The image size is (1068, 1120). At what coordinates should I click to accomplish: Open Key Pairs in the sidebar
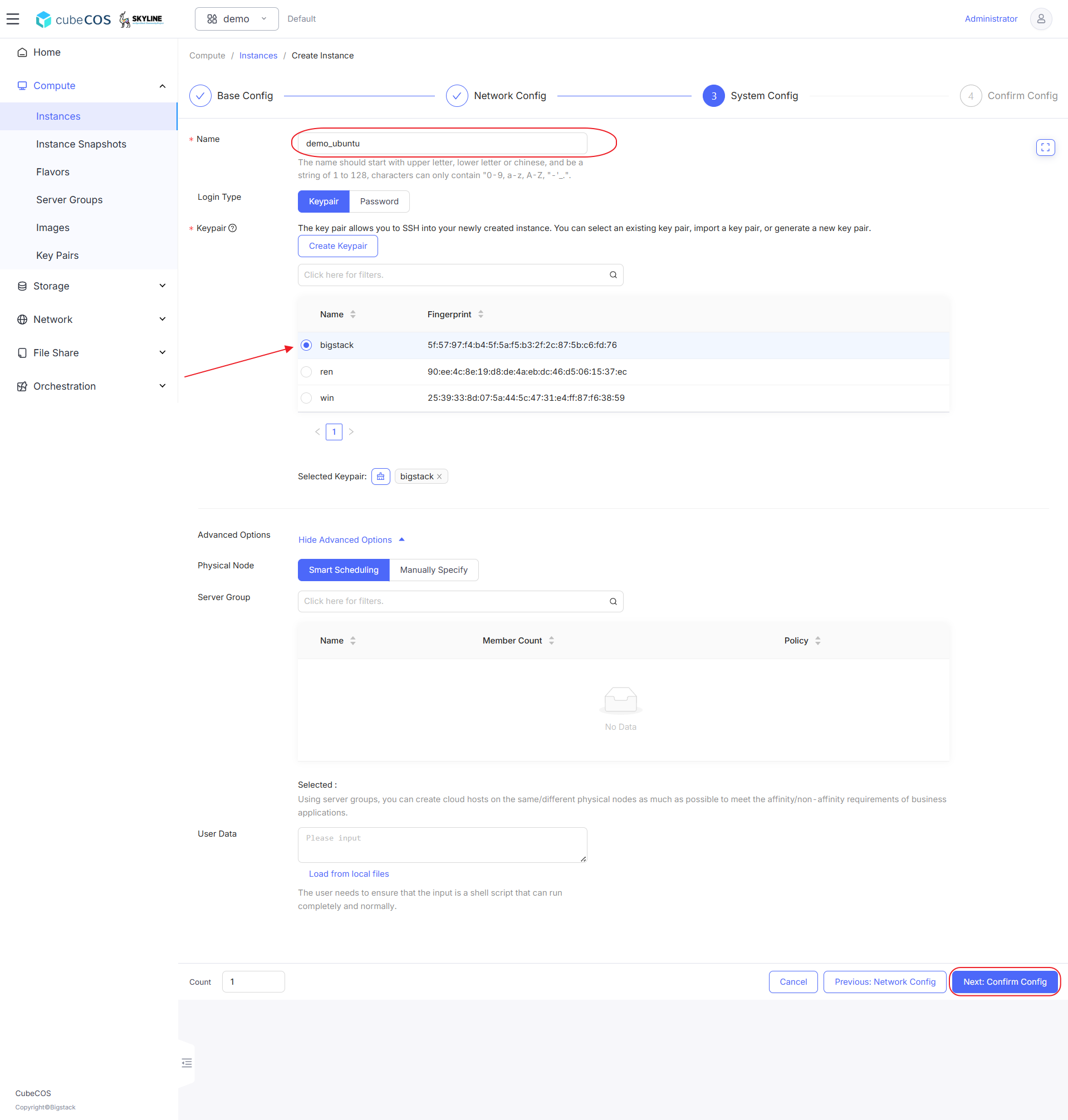(x=89, y=256)
